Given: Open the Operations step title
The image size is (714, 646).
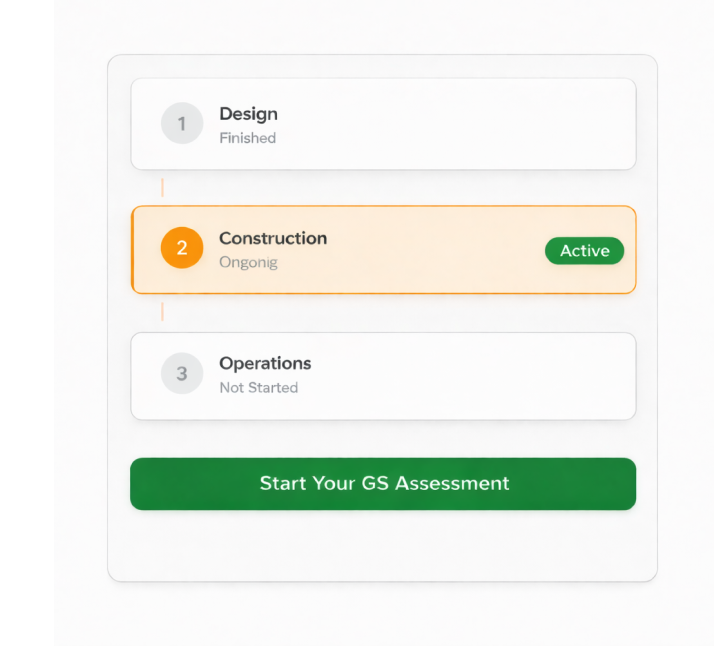Looking at the screenshot, I should click(x=265, y=363).
